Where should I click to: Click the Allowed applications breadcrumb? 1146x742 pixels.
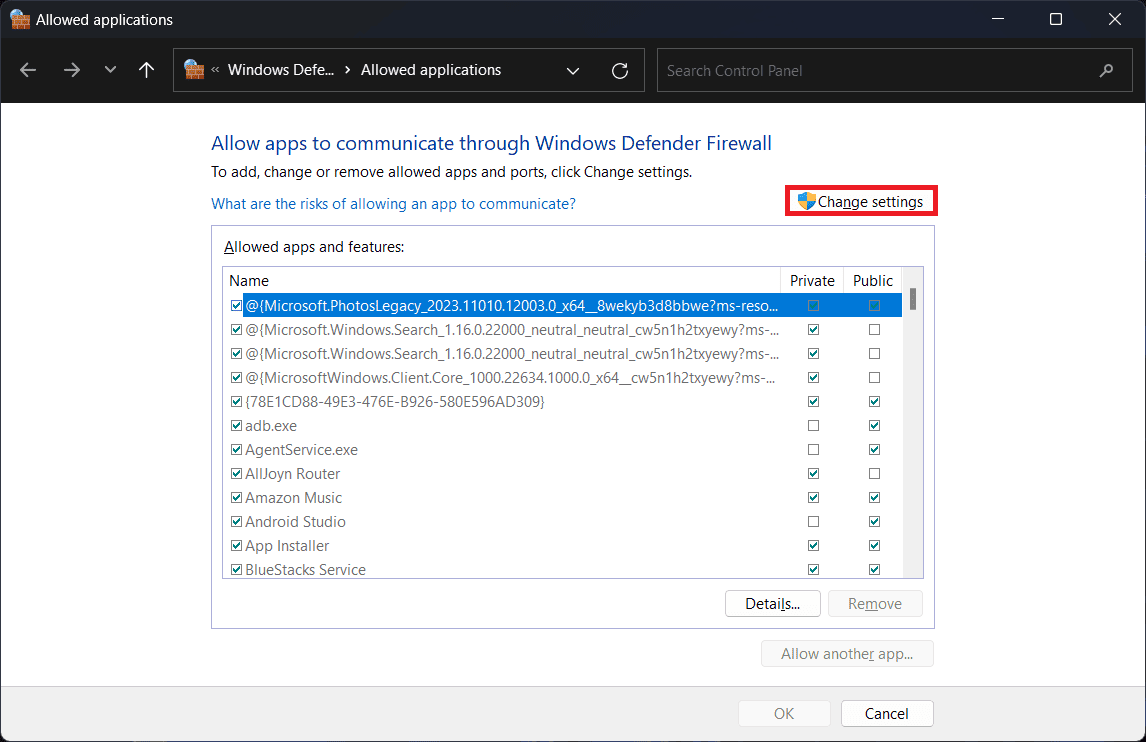(431, 70)
